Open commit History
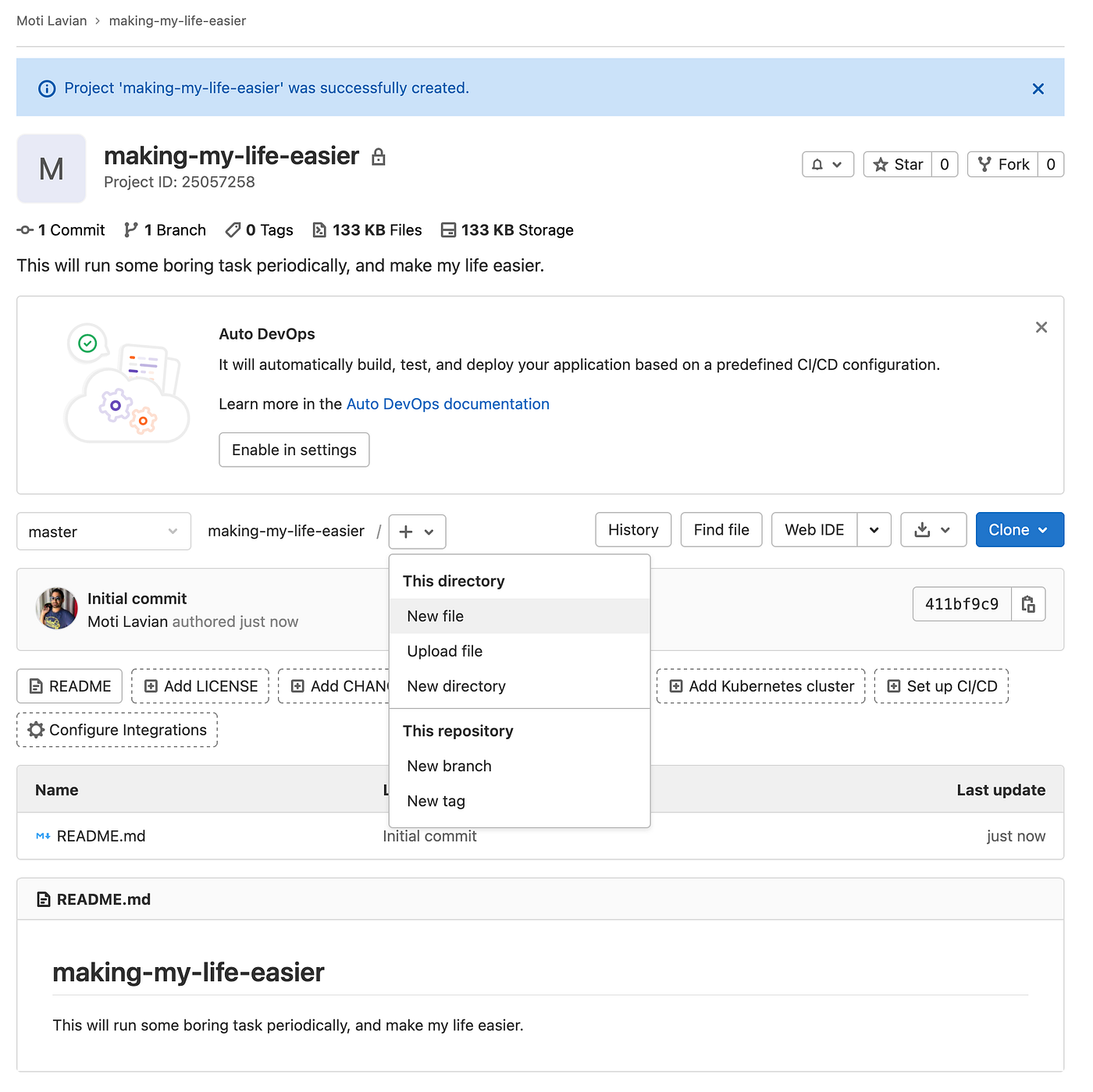This screenshot has width=1093, height=1092. (x=633, y=530)
